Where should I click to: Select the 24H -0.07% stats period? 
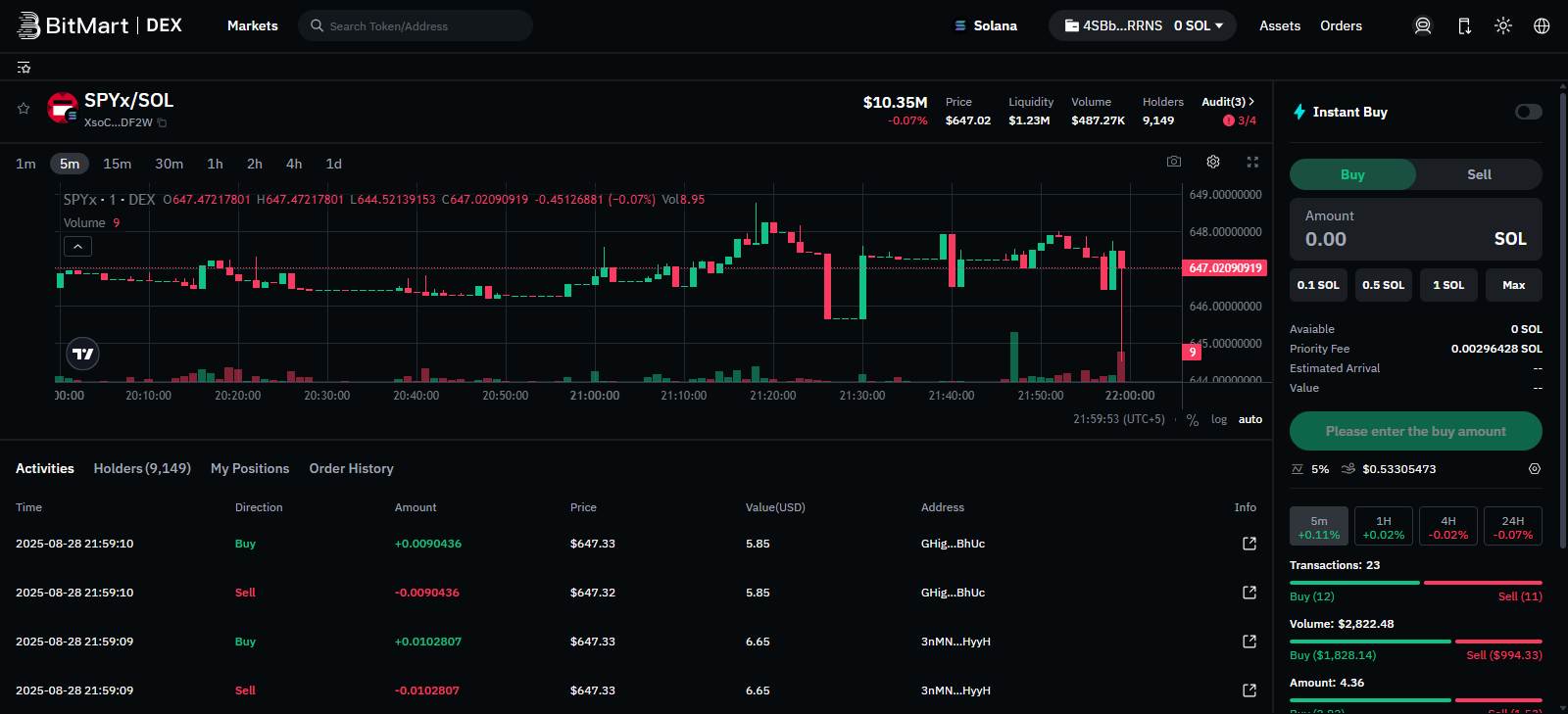(1513, 527)
